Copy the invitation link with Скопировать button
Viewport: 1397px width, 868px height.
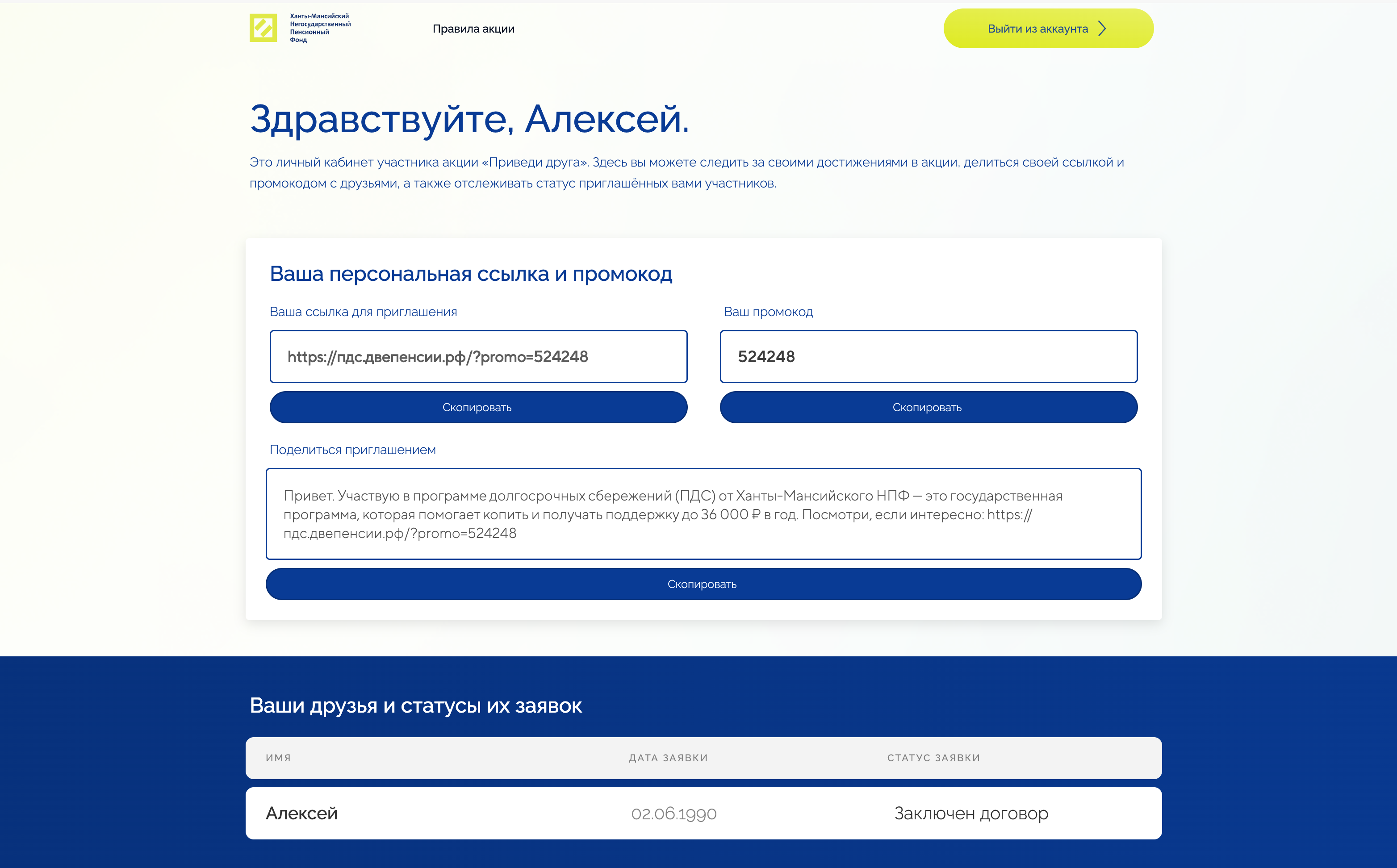(478, 408)
